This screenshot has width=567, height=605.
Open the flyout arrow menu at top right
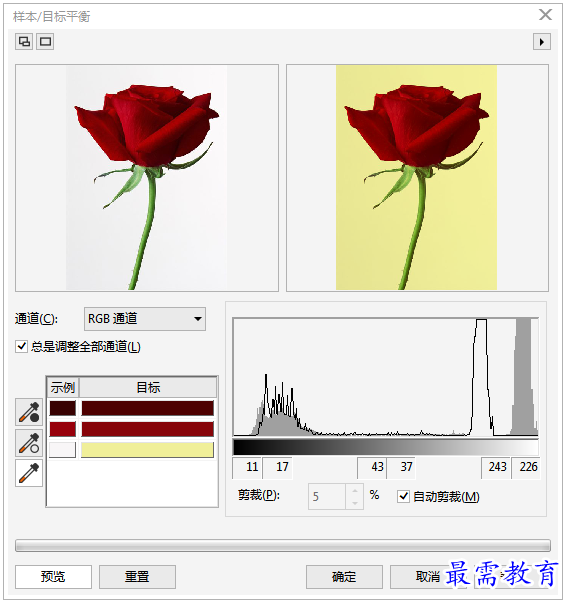point(542,42)
